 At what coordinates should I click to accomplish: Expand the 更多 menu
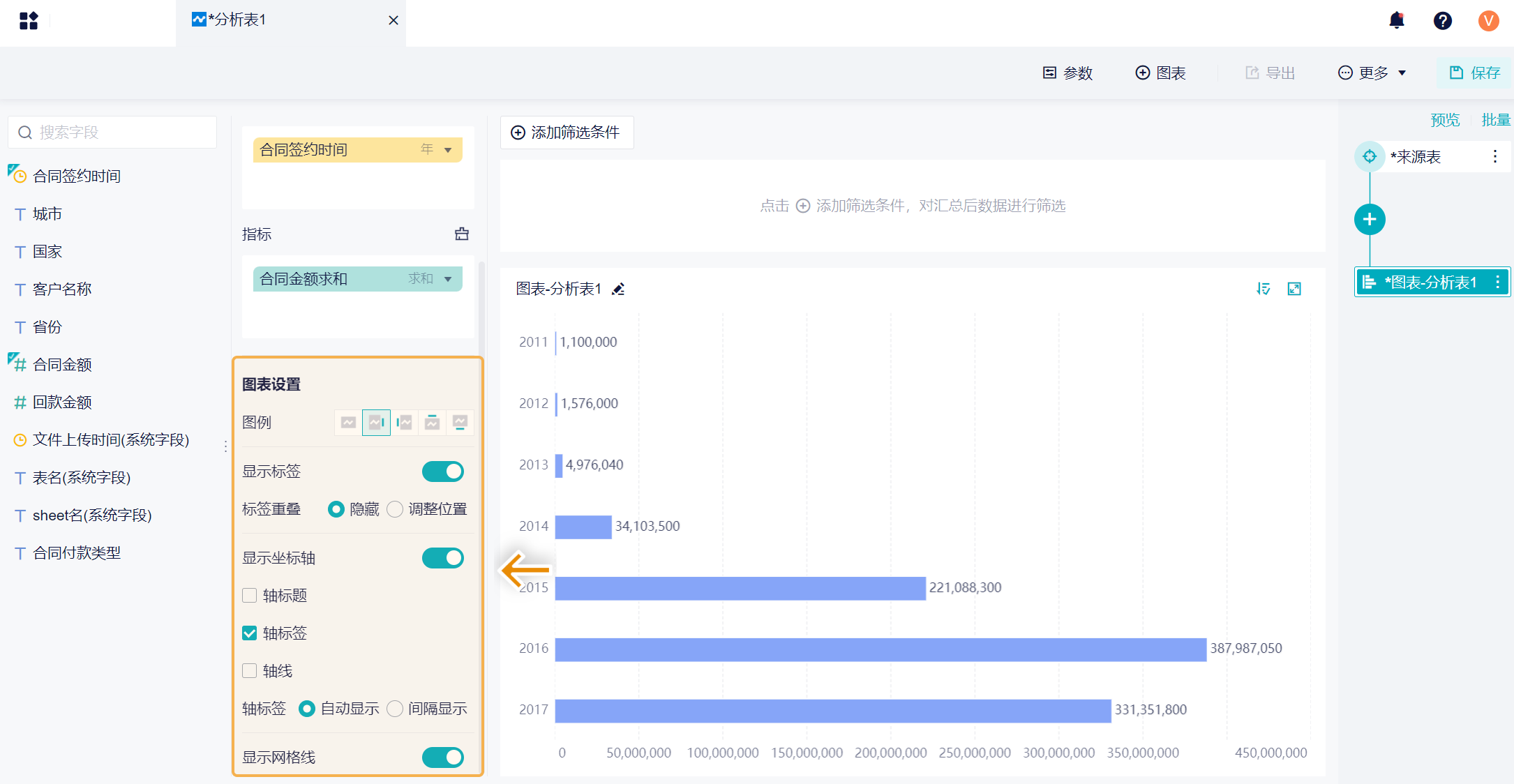click(x=1372, y=73)
